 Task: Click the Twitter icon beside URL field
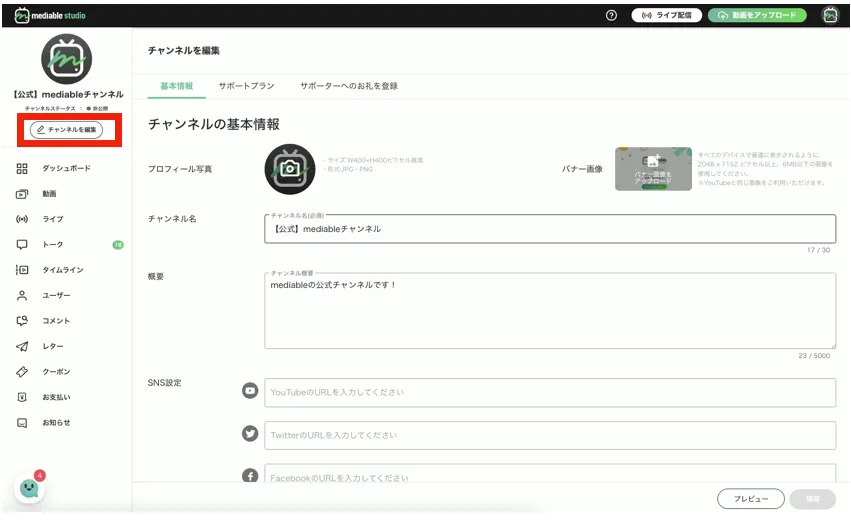point(250,433)
